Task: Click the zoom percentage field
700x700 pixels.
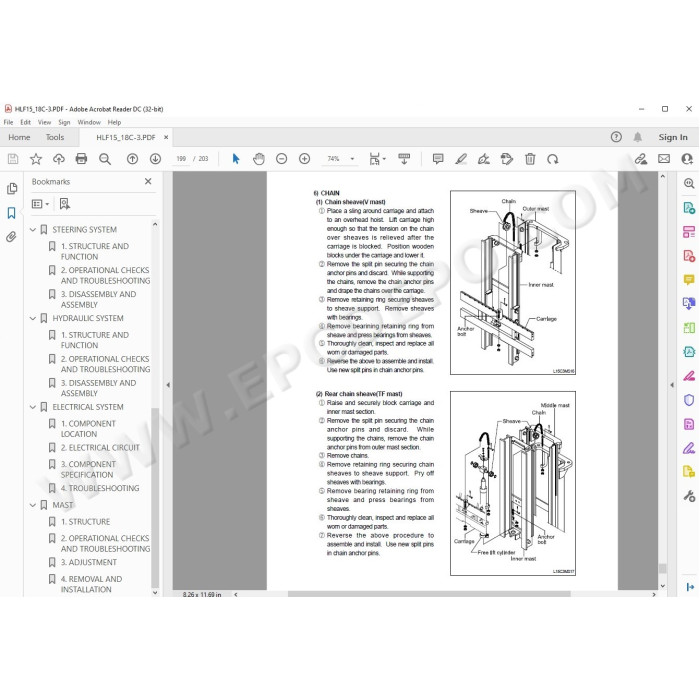Action: (334, 159)
